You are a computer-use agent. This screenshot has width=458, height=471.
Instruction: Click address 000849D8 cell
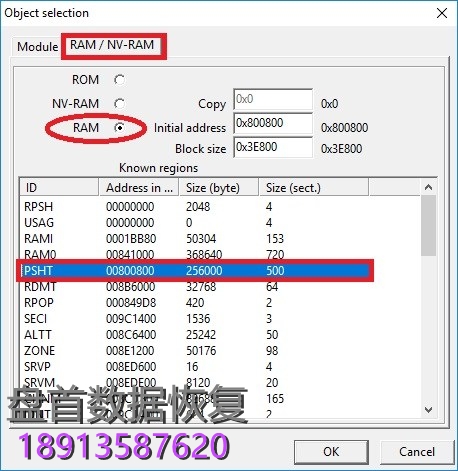(131, 303)
